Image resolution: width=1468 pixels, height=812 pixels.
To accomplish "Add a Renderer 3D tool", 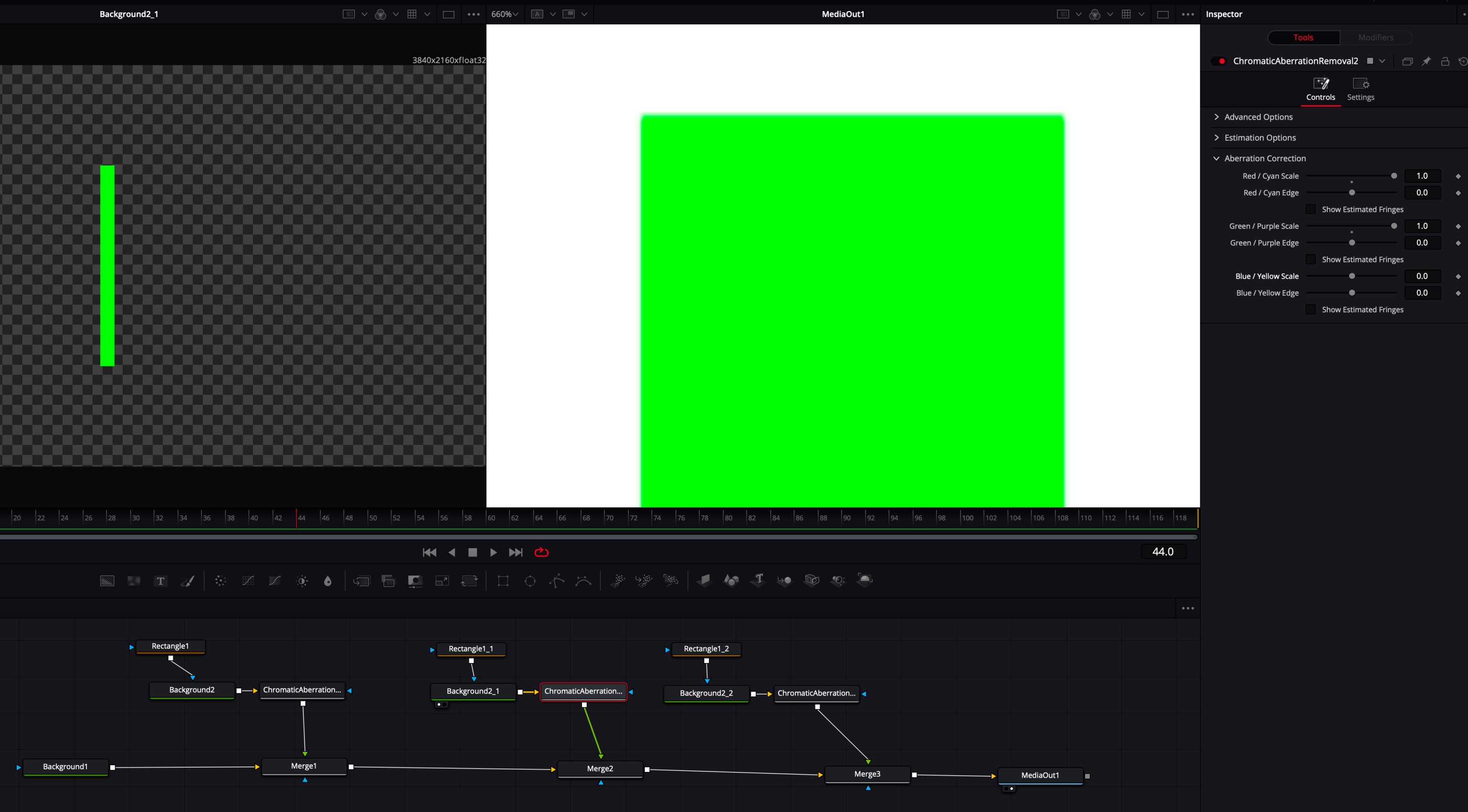I will pos(865,580).
